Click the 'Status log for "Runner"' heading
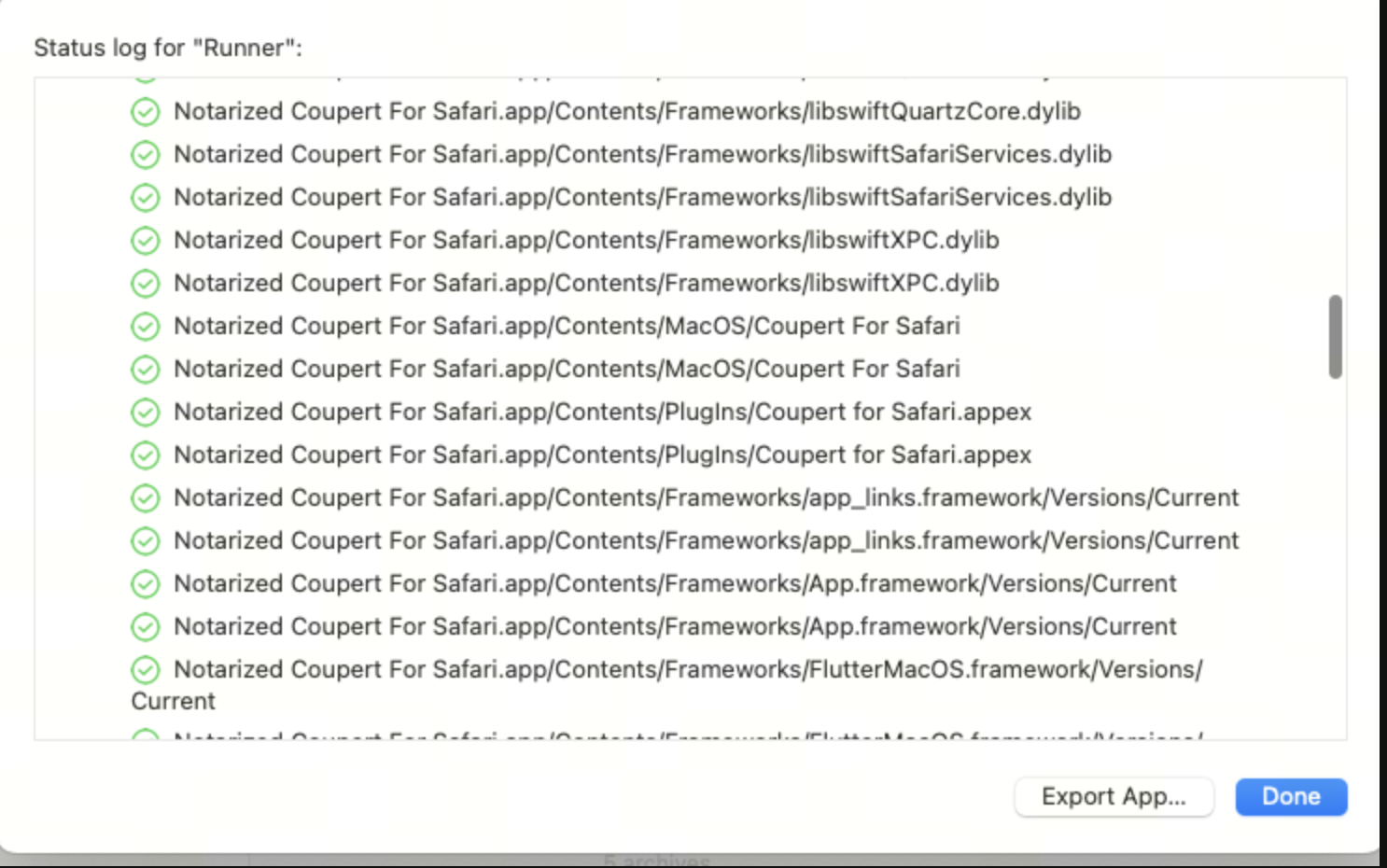The image size is (1387, 868). [168, 48]
